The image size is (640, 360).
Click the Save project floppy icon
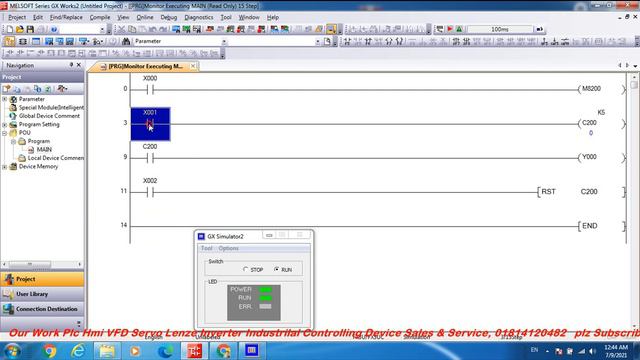[x=30, y=29]
